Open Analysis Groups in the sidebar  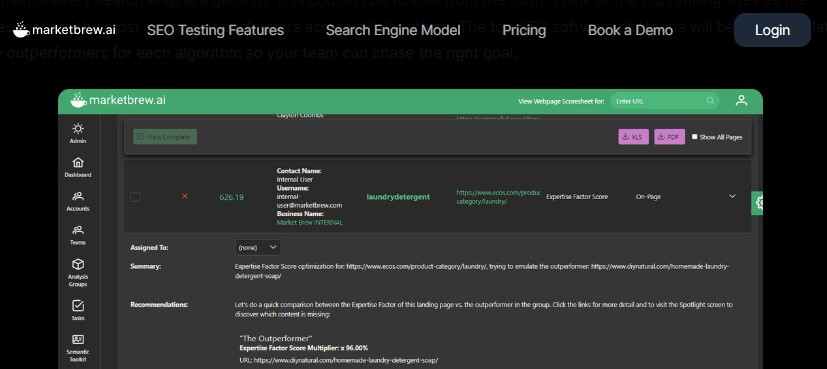[x=78, y=273]
